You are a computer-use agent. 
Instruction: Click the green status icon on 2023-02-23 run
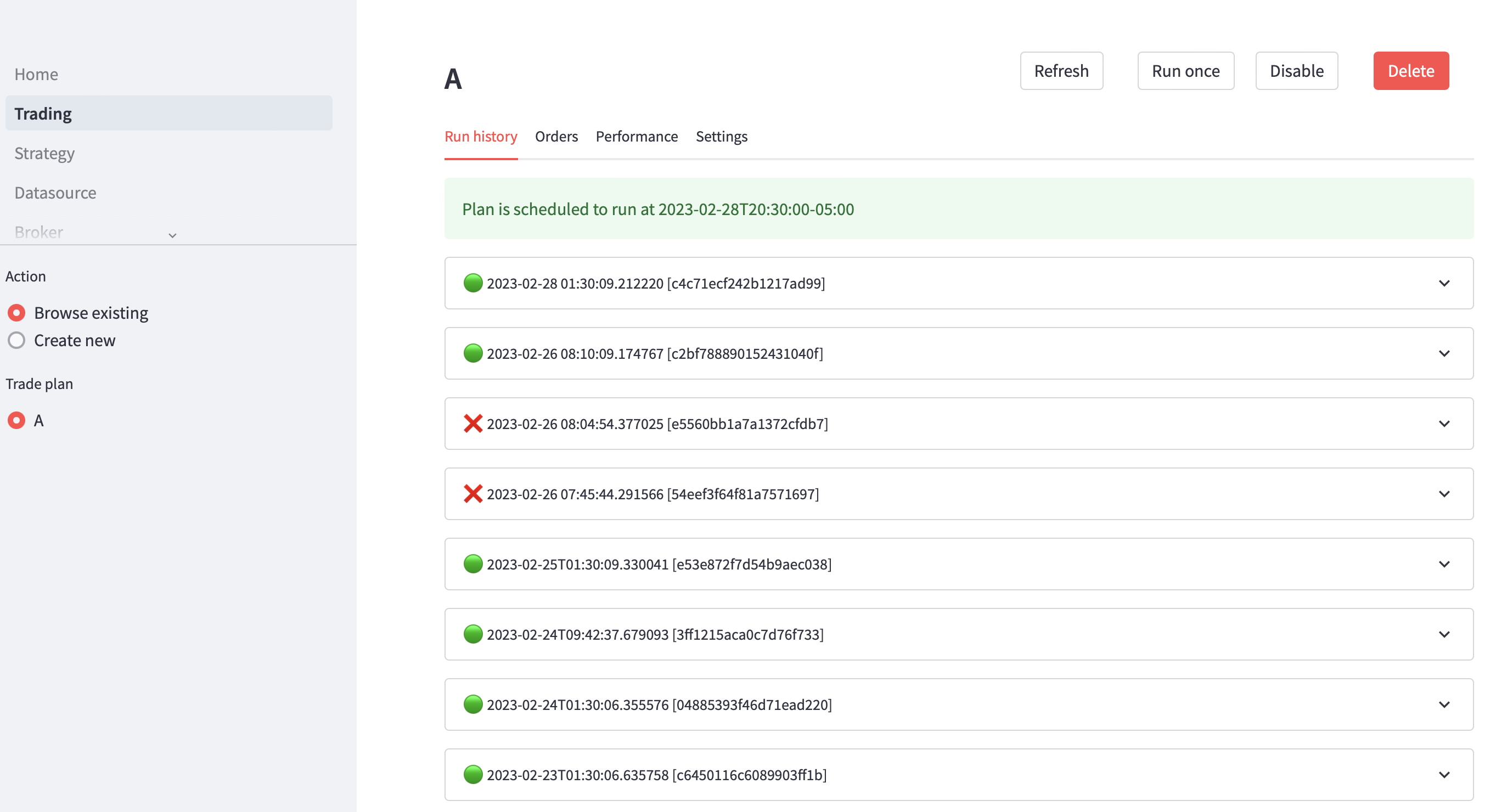pyautogui.click(x=473, y=775)
